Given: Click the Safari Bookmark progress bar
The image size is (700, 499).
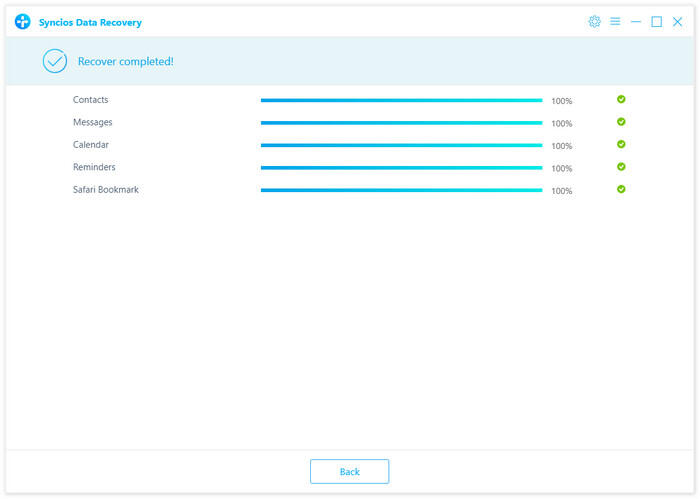Looking at the screenshot, I should click(401, 190).
